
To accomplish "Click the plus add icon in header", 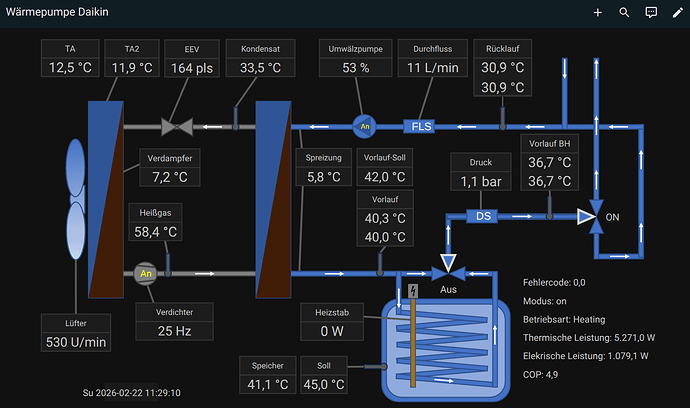I will pos(598,13).
